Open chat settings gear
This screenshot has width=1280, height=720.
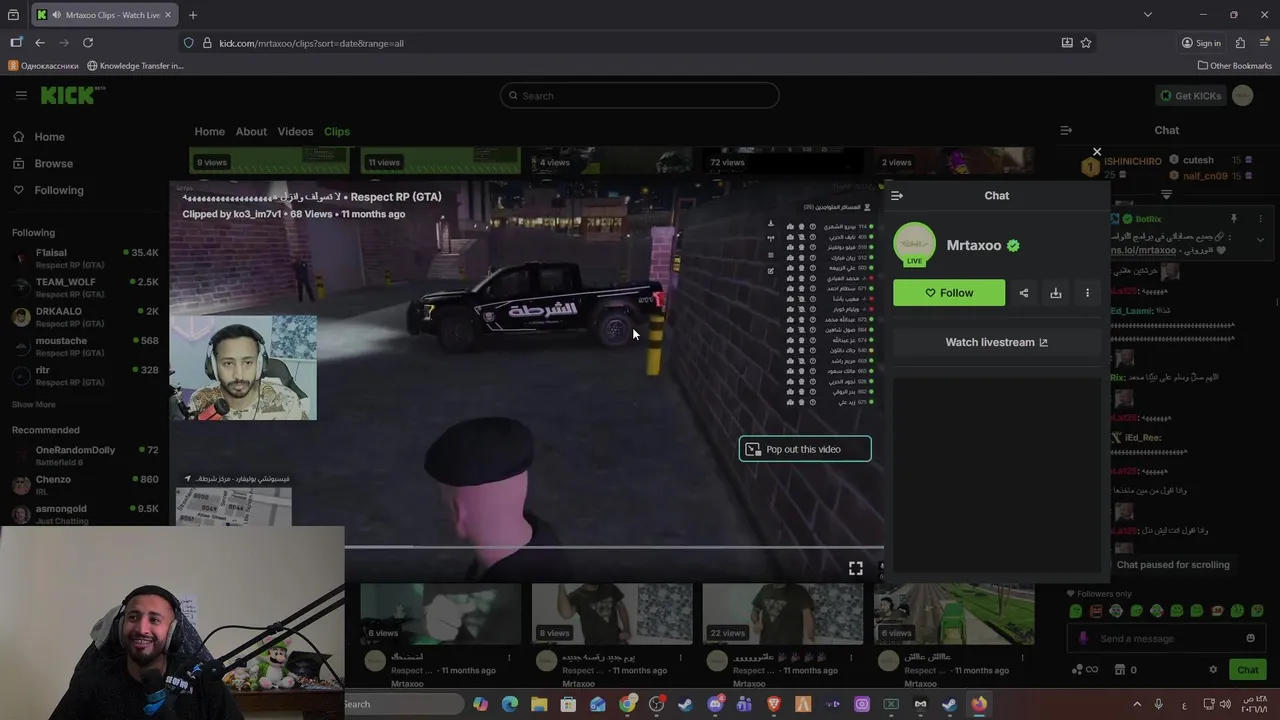(x=1213, y=670)
